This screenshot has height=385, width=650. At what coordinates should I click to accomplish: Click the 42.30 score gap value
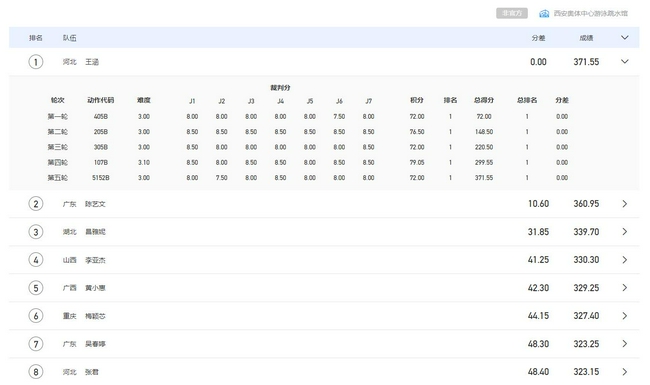pos(538,288)
